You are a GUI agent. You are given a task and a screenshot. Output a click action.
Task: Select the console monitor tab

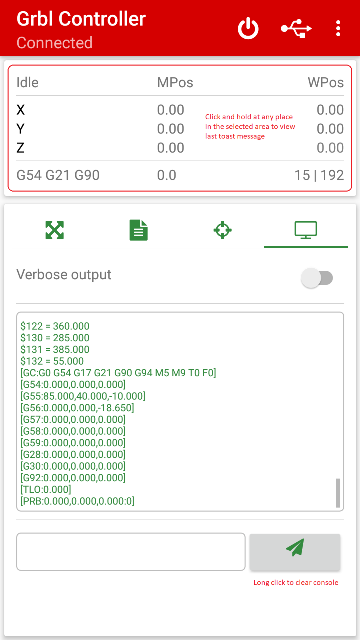point(306,230)
